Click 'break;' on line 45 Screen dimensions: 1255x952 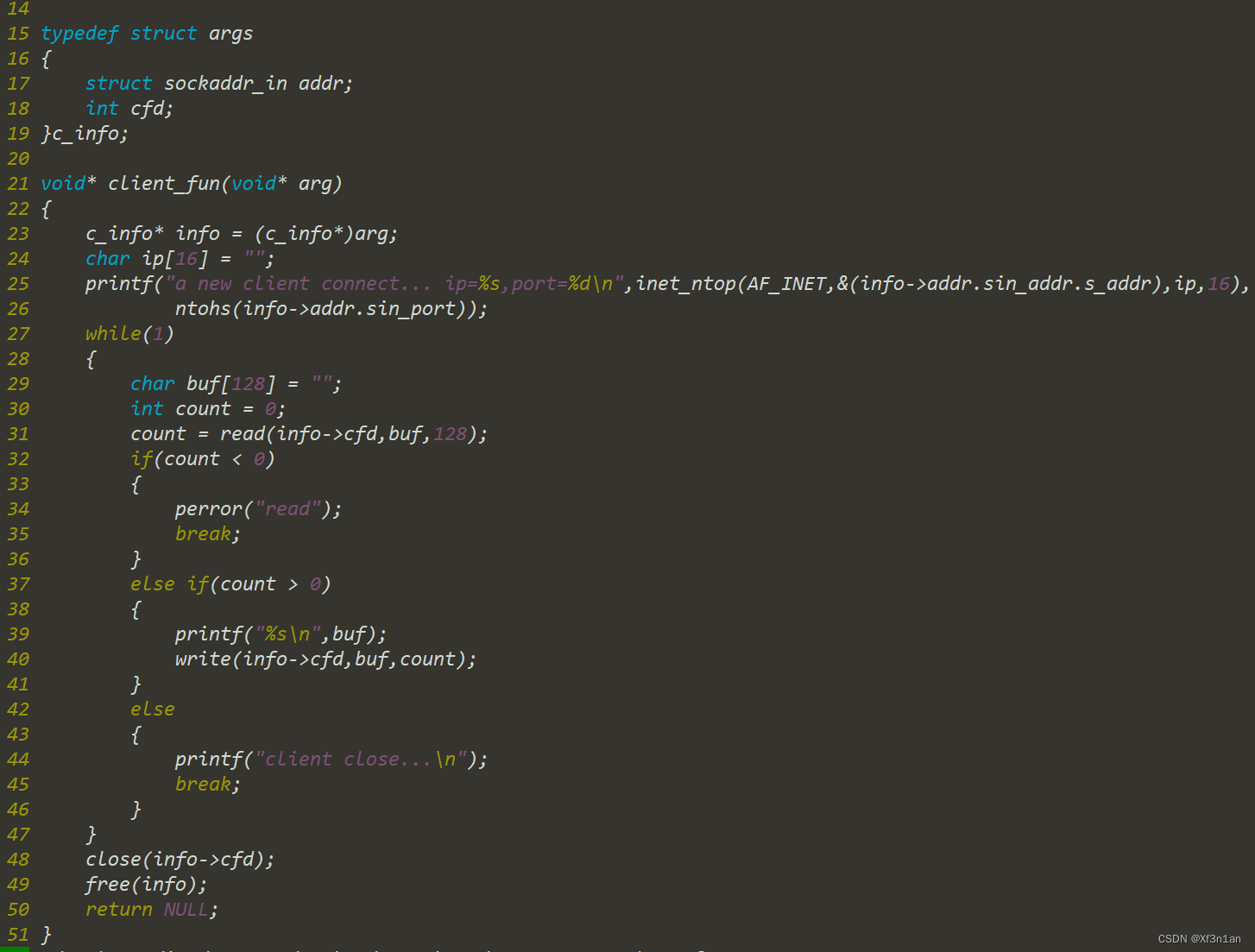tap(208, 785)
